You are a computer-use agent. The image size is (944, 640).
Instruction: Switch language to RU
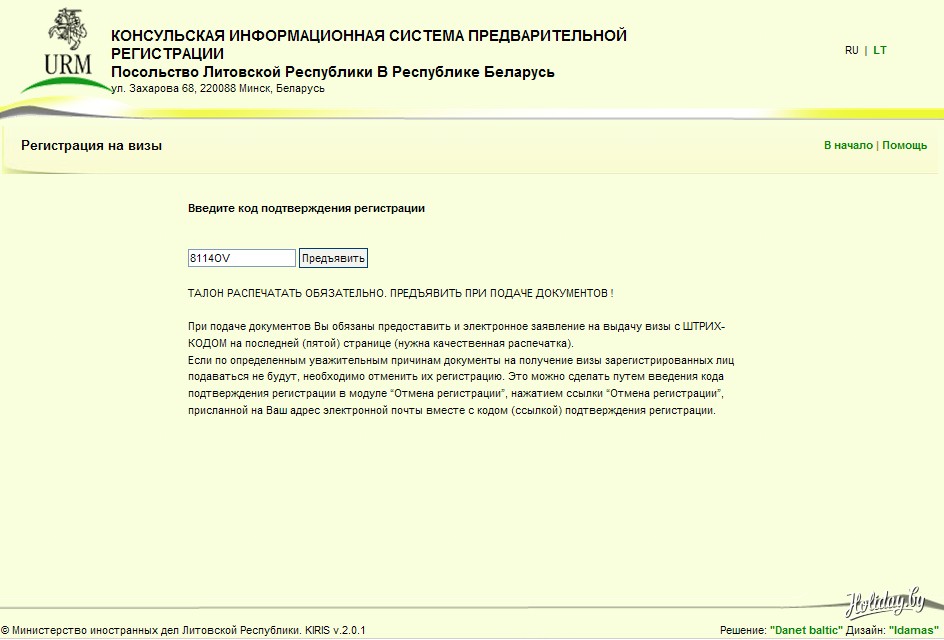[x=851, y=50]
